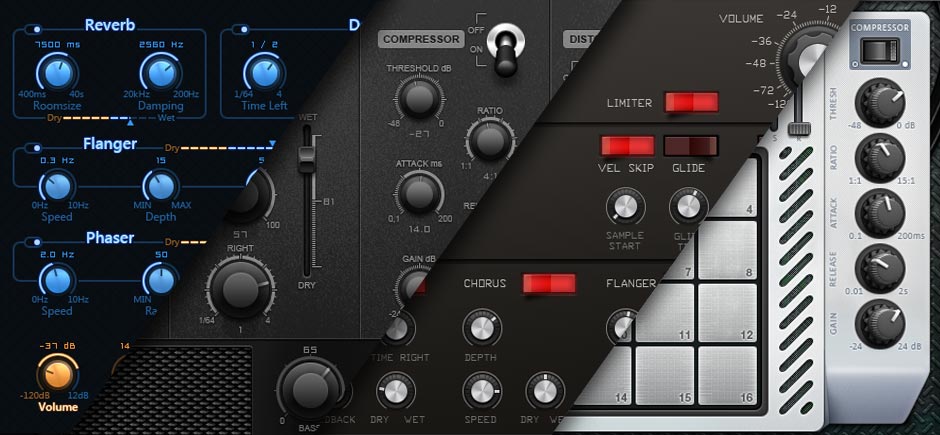The image size is (940, 435).
Task: Click the RATIO knob on white compressor
Action: tap(880, 158)
